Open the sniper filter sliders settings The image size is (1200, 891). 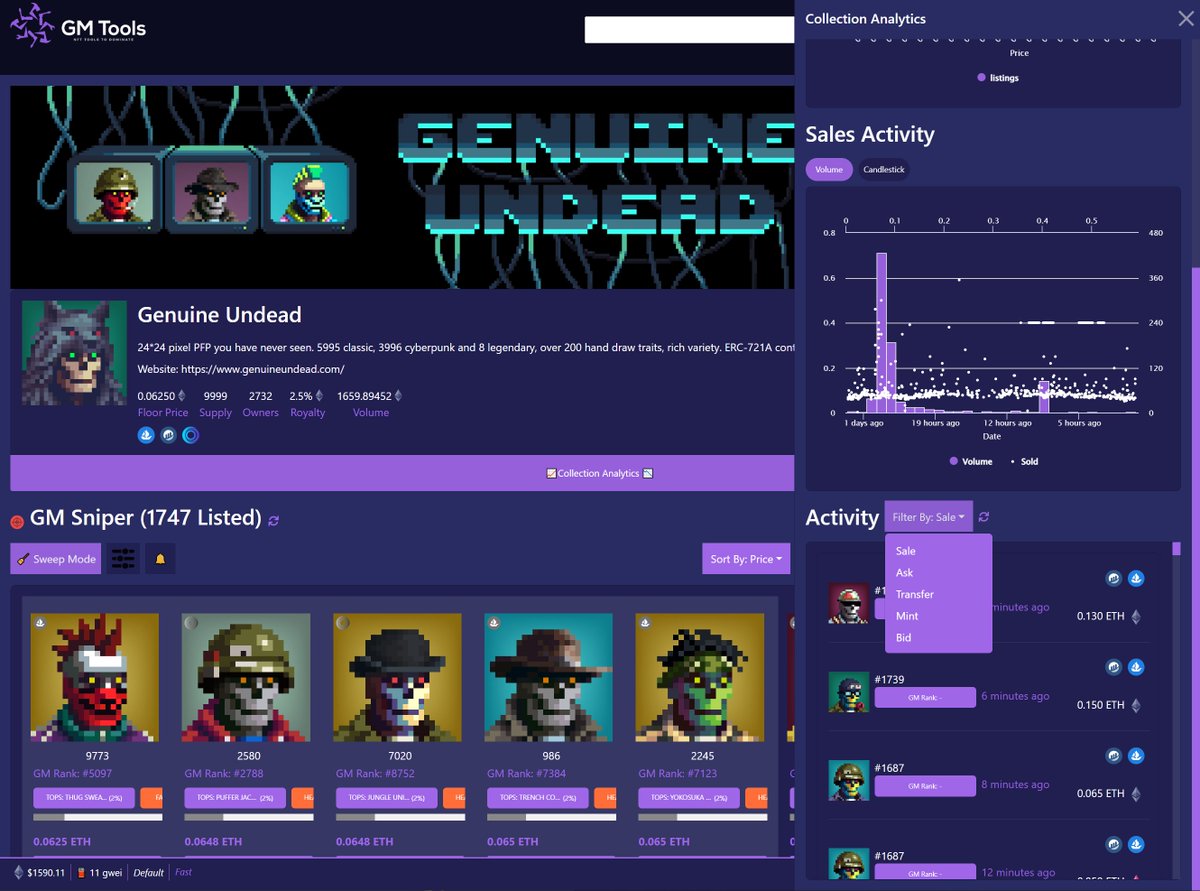[124, 559]
